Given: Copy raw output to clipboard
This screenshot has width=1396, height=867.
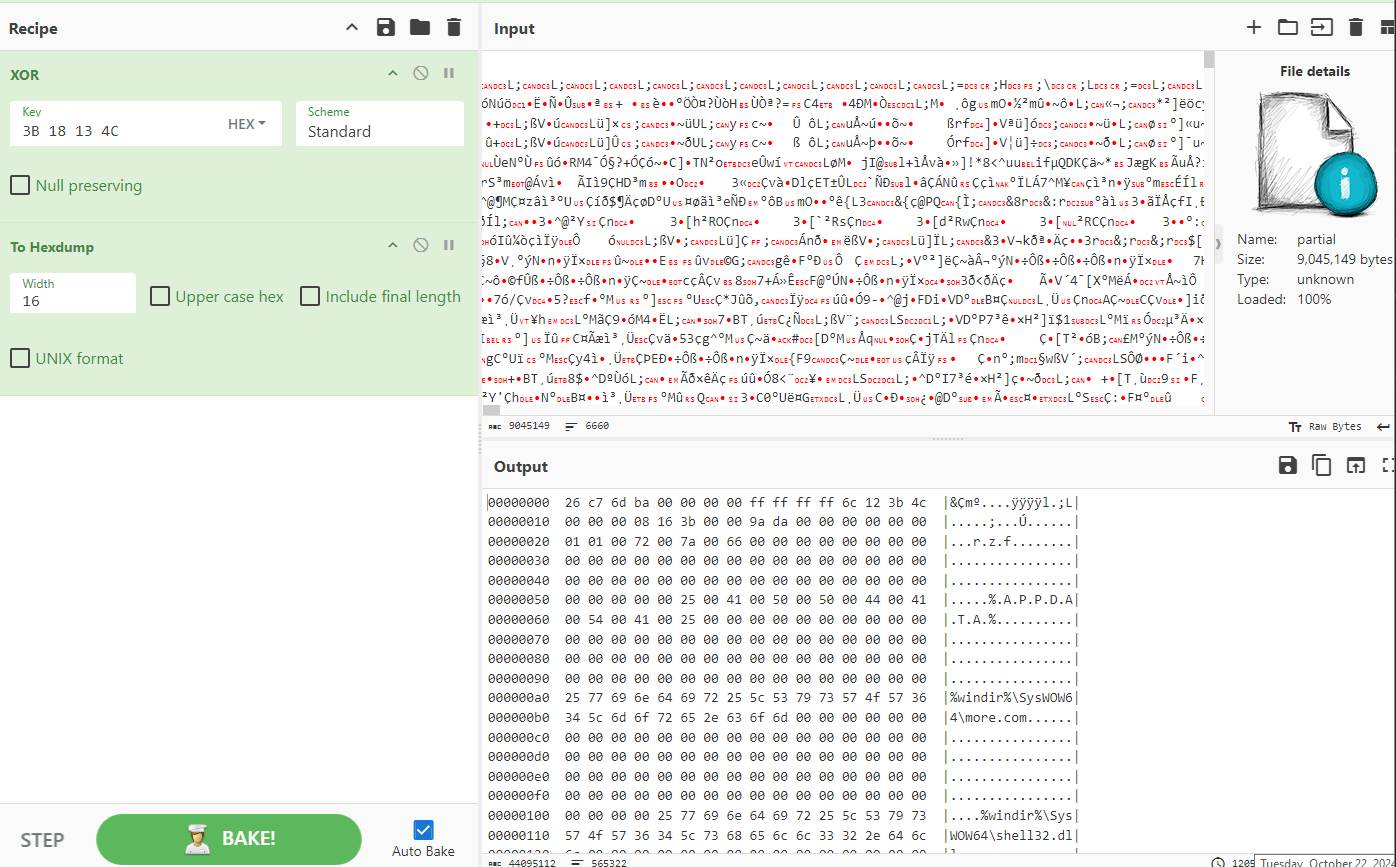Looking at the screenshot, I should [x=1322, y=465].
